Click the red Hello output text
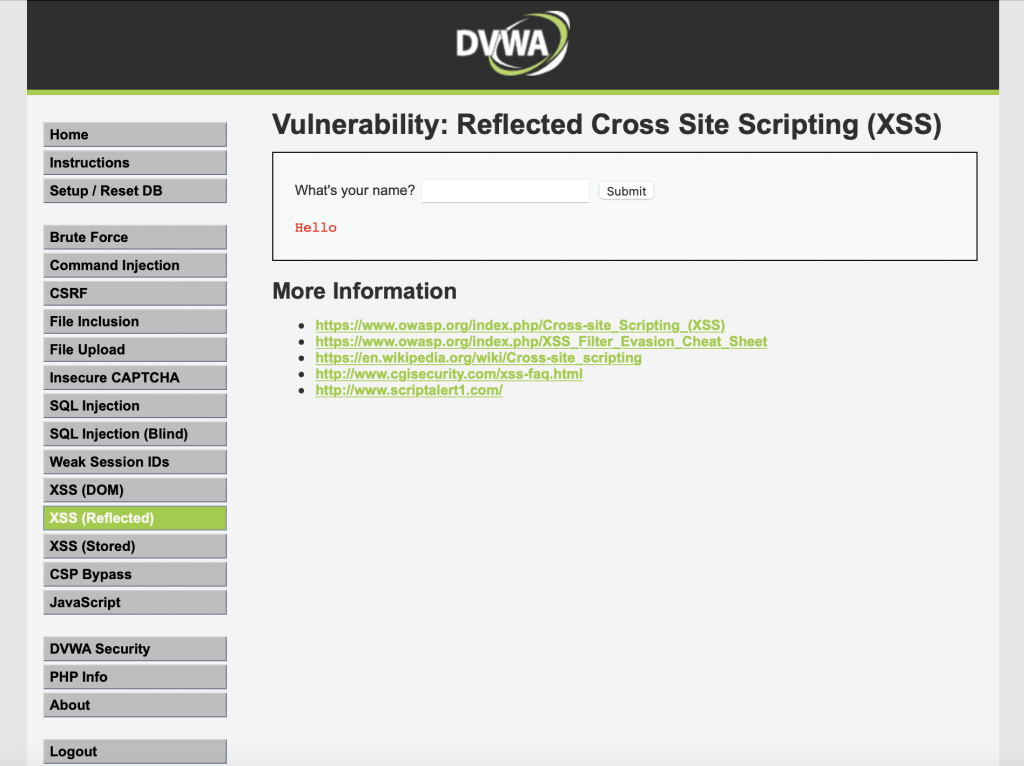Viewport: 1024px width, 766px height. [x=315, y=227]
